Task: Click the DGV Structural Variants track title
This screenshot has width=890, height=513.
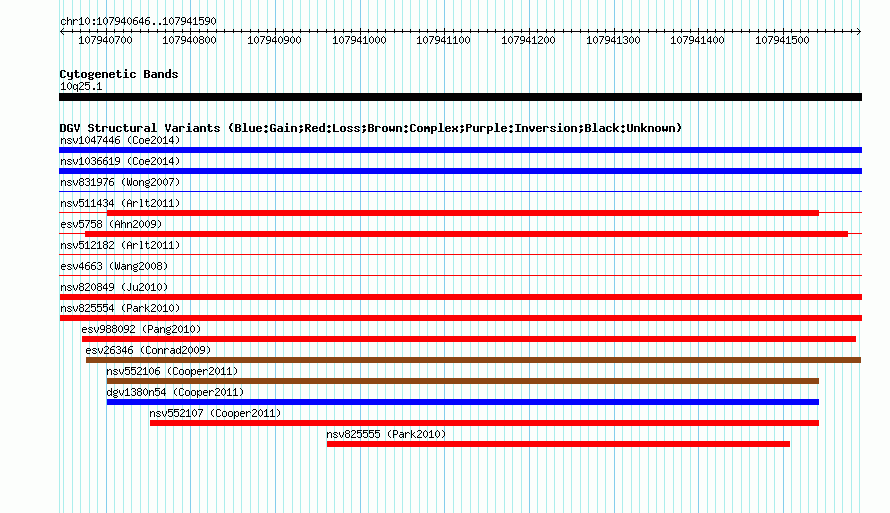Action: pos(371,128)
